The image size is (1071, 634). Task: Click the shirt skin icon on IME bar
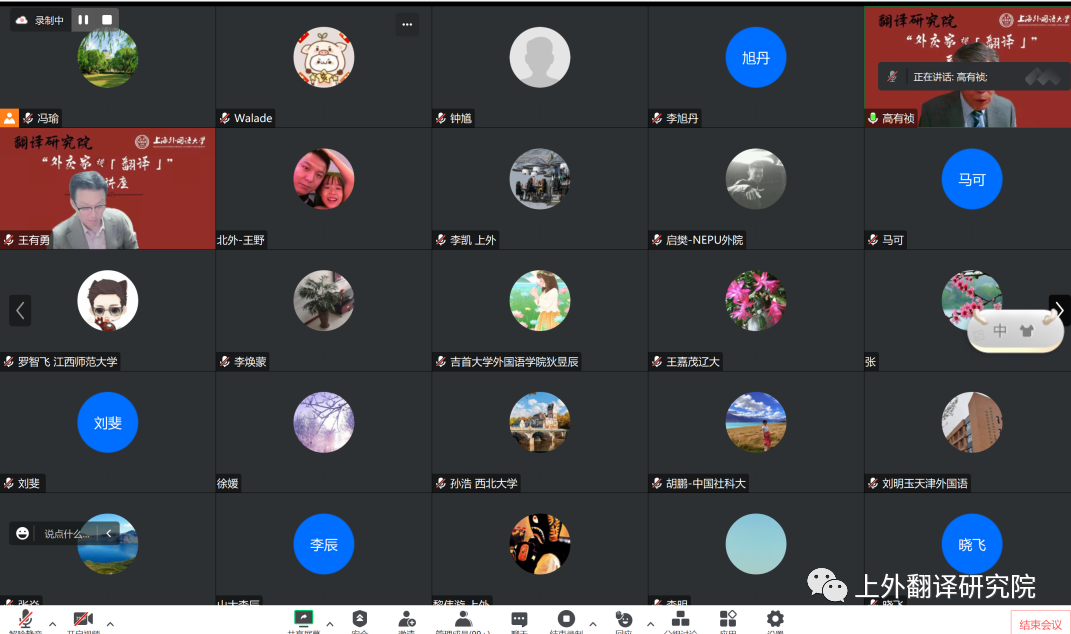(1027, 331)
